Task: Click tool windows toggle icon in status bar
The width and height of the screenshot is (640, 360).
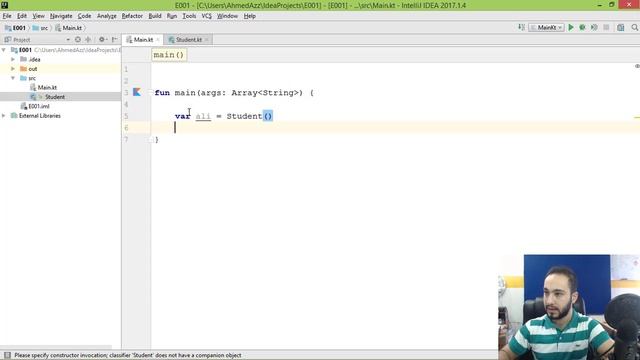Action: 7,355
